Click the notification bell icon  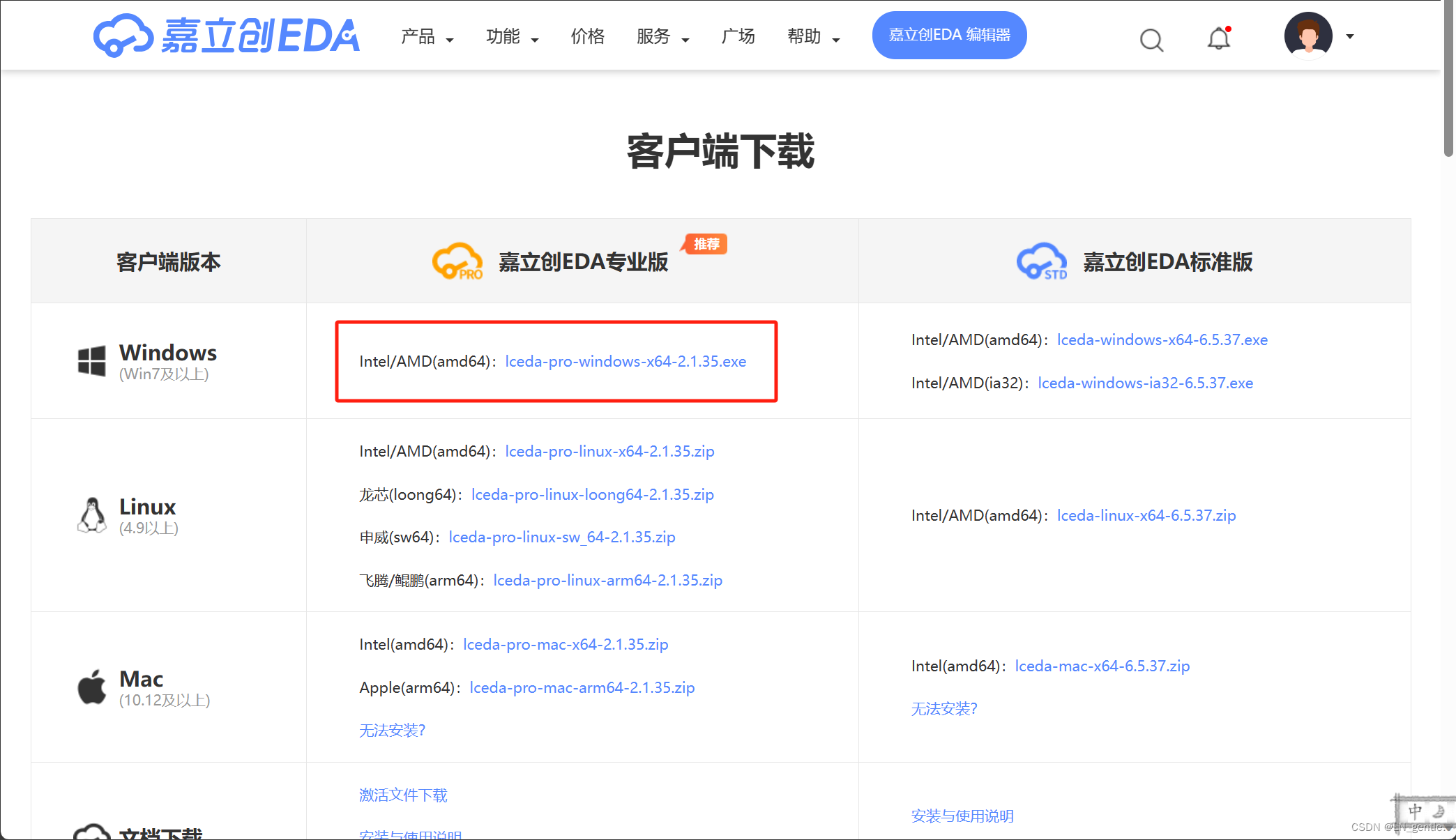point(1218,38)
